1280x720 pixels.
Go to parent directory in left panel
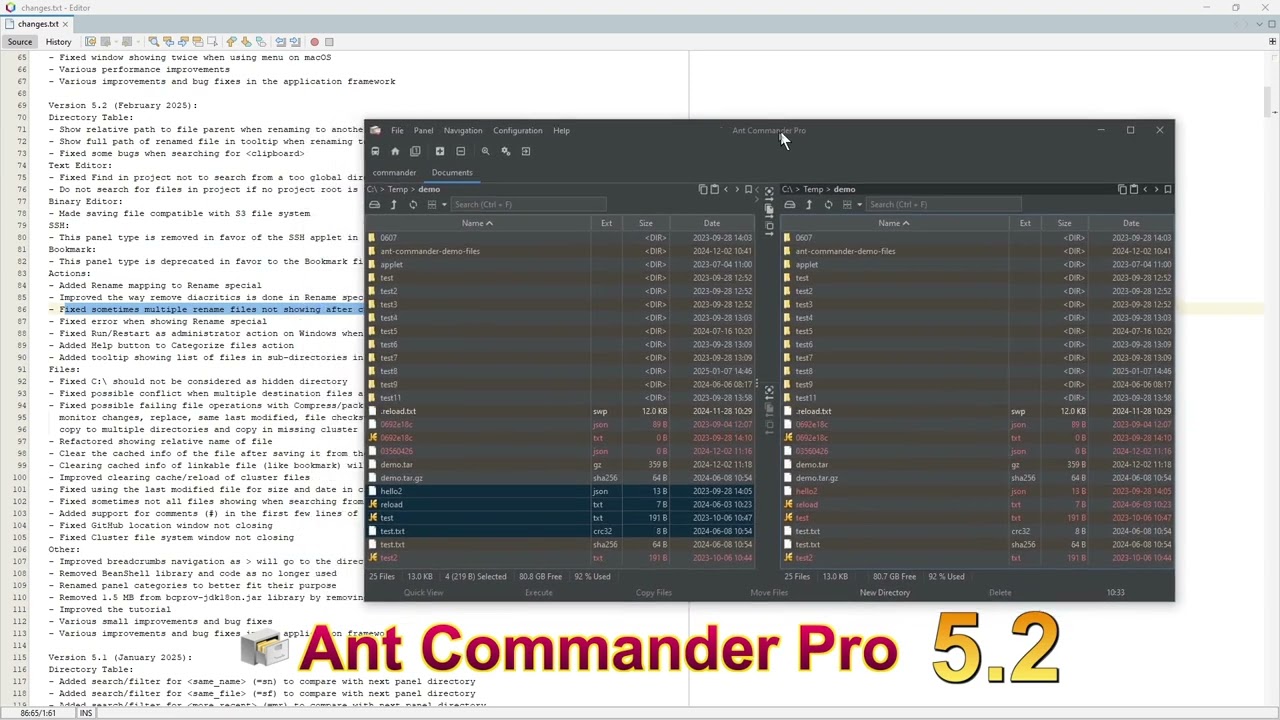tap(393, 204)
